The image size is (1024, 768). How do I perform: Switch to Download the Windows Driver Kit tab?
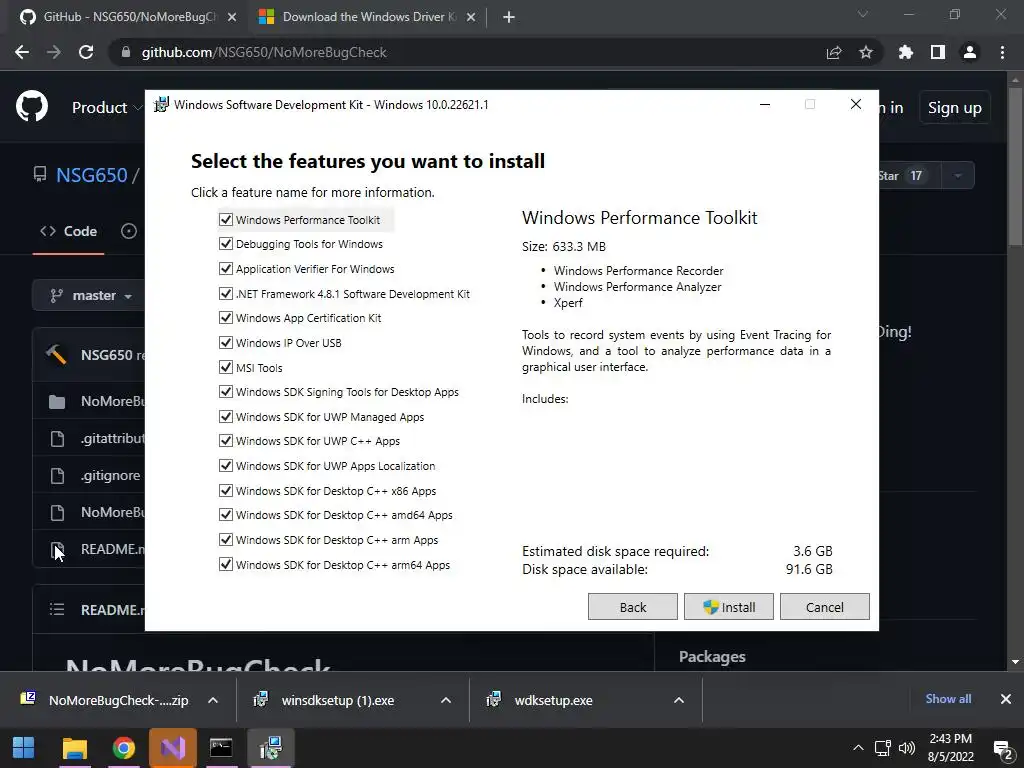368,17
